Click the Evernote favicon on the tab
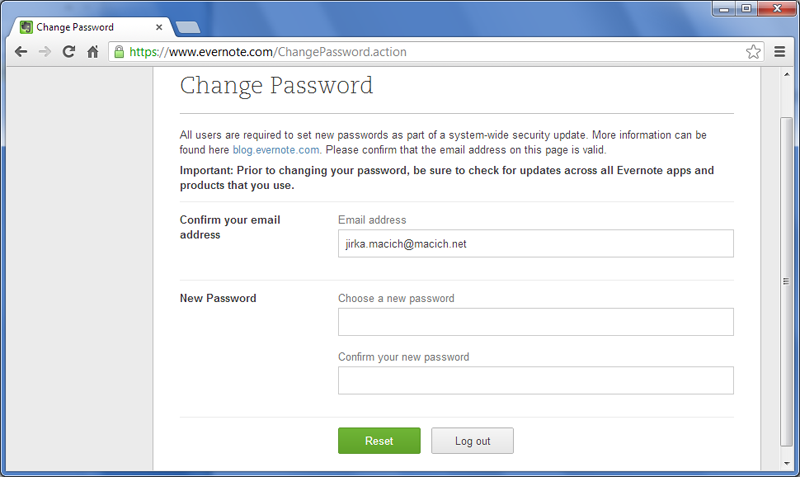The image size is (800, 477). [27, 26]
